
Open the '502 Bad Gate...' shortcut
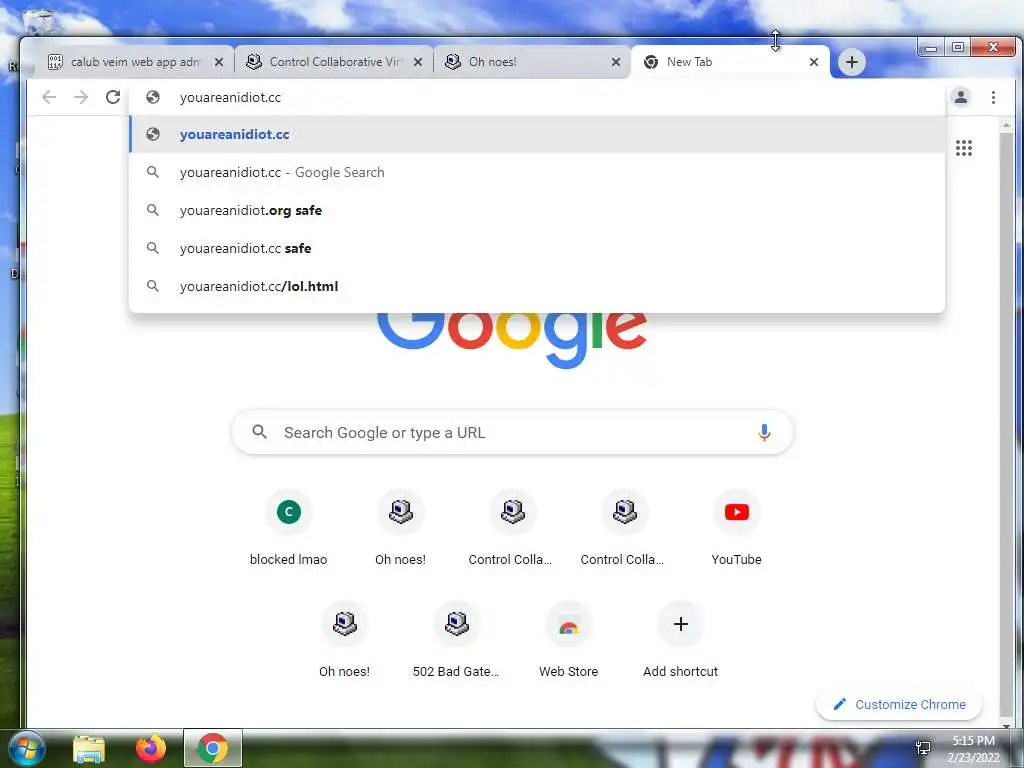(456, 640)
